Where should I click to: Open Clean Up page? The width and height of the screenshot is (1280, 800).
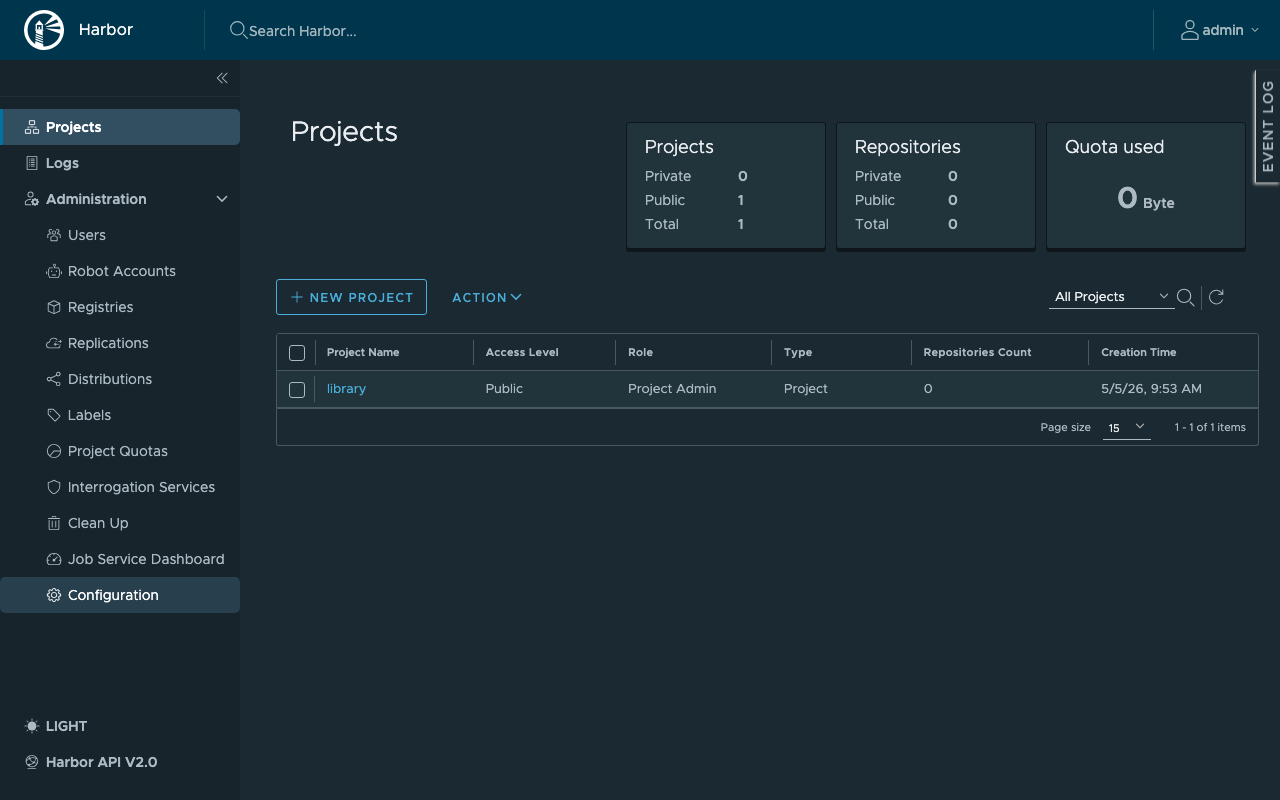[120, 523]
